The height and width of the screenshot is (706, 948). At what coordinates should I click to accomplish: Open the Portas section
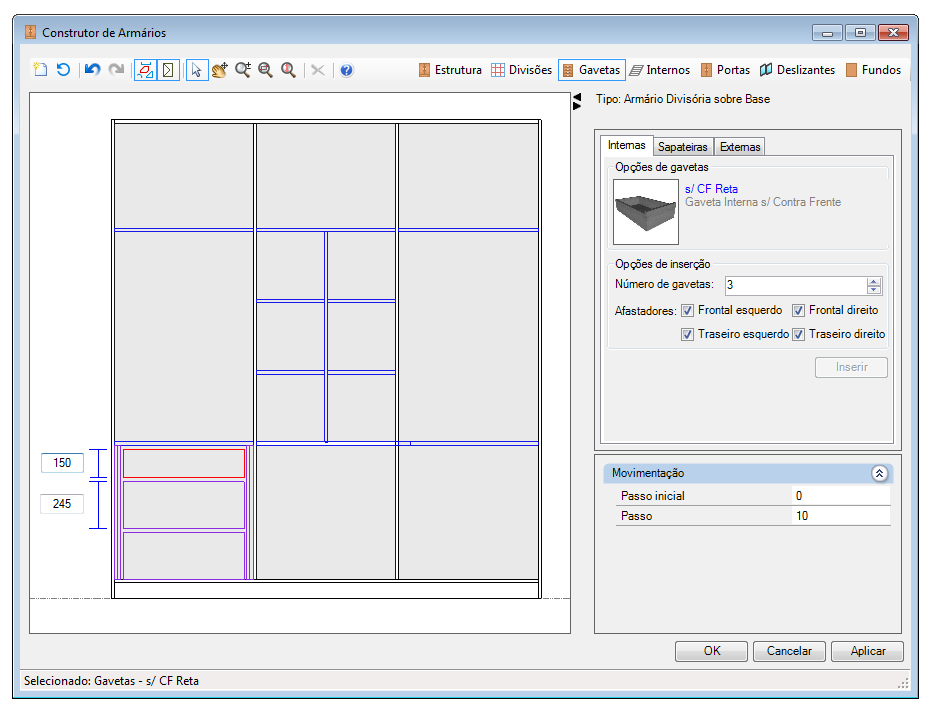pyautogui.click(x=726, y=70)
